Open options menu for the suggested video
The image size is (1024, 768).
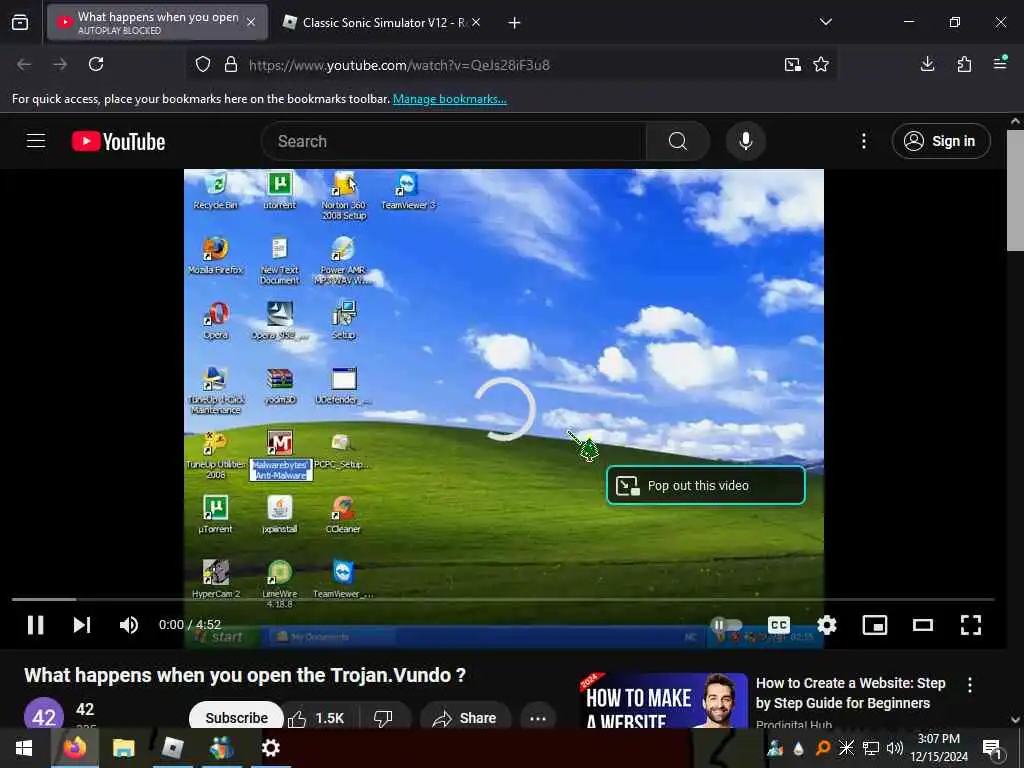pyautogui.click(x=970, y=684)
